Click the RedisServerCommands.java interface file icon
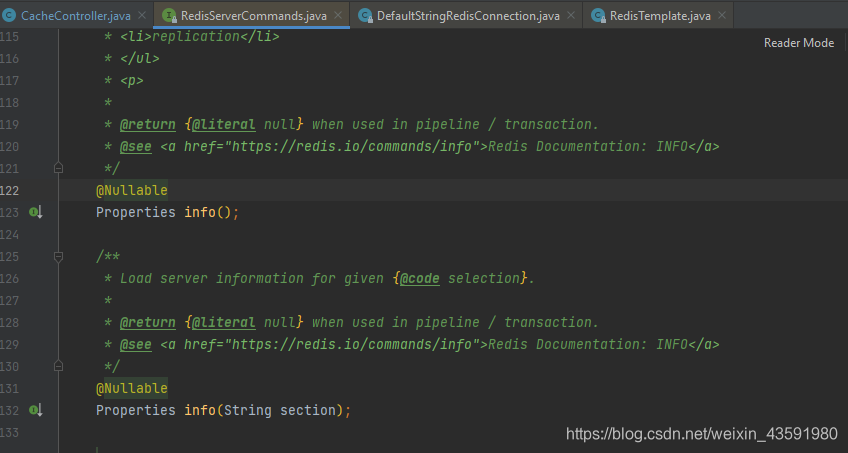Screen dimensions: 848x453 pos(169,16)
